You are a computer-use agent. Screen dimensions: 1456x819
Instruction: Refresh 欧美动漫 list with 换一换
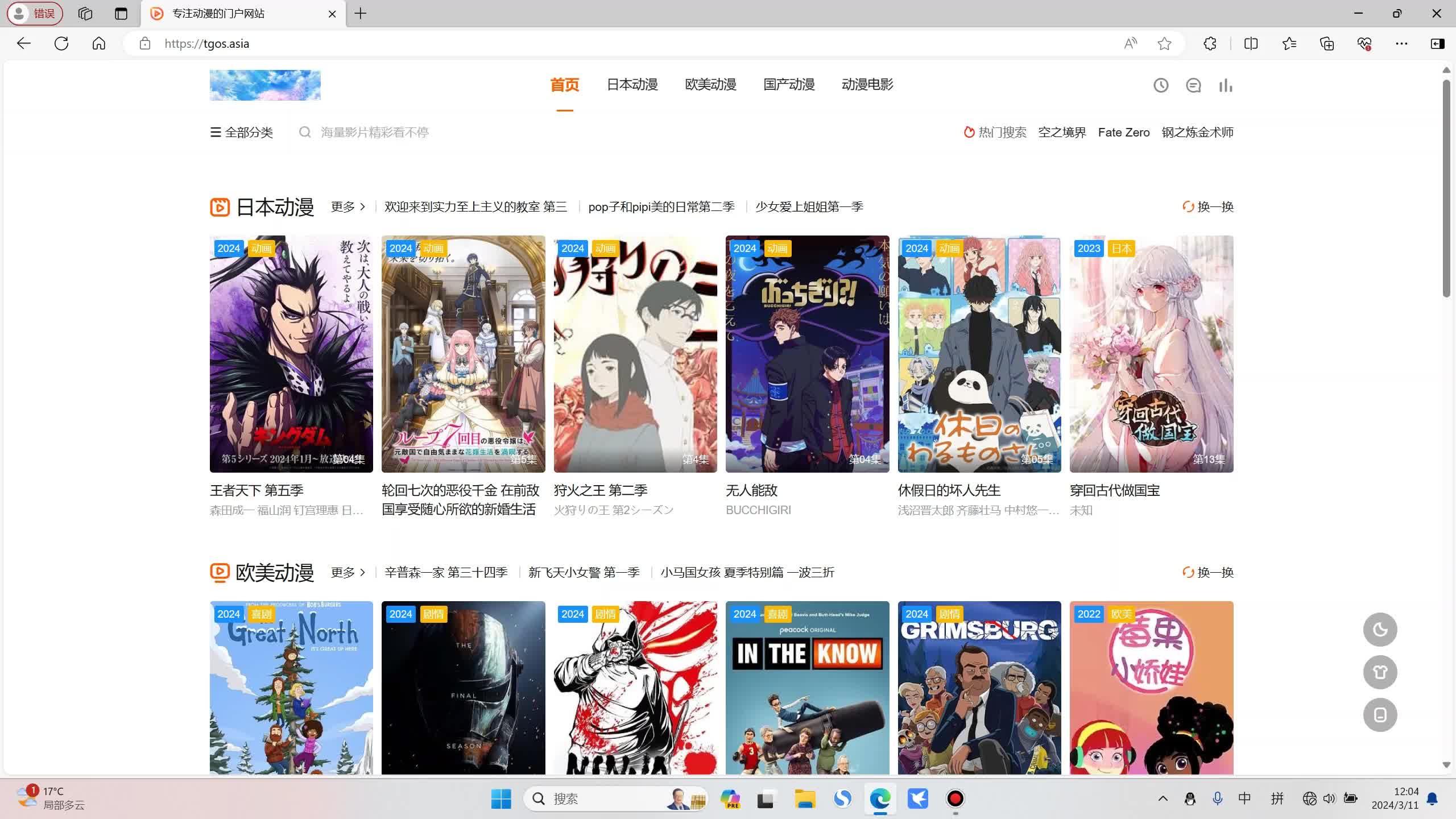[x=1208, y=572]
